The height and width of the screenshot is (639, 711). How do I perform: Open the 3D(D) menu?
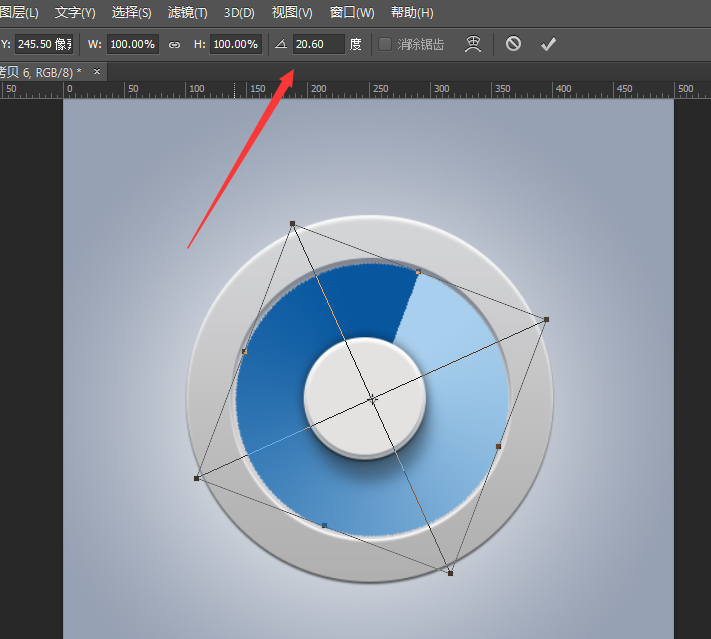239,13
